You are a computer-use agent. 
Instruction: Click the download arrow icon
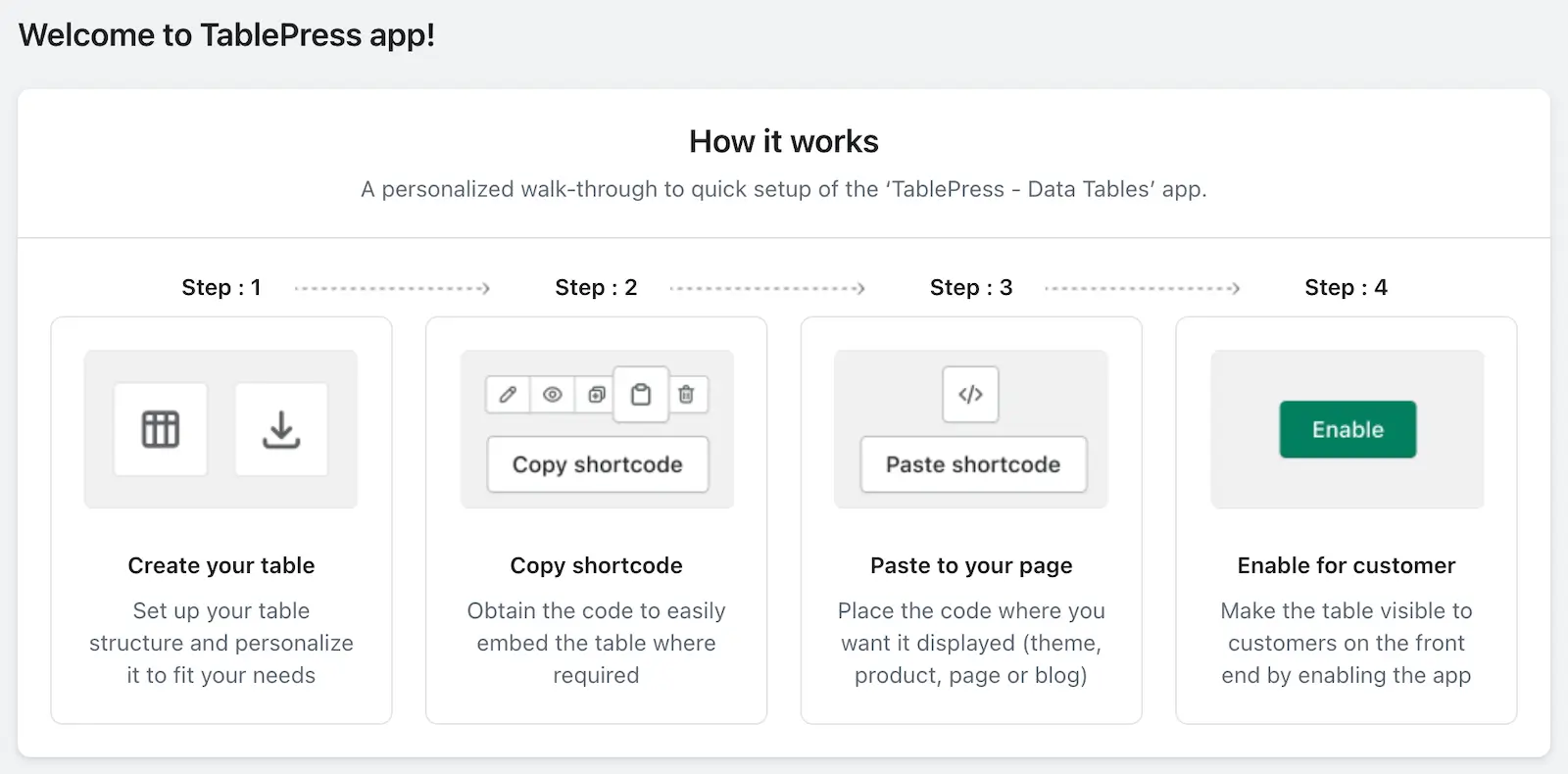[x=281, y=429]
